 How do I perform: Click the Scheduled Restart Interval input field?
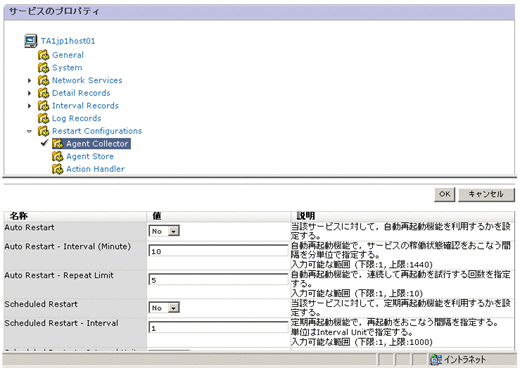tap(218, 328)
